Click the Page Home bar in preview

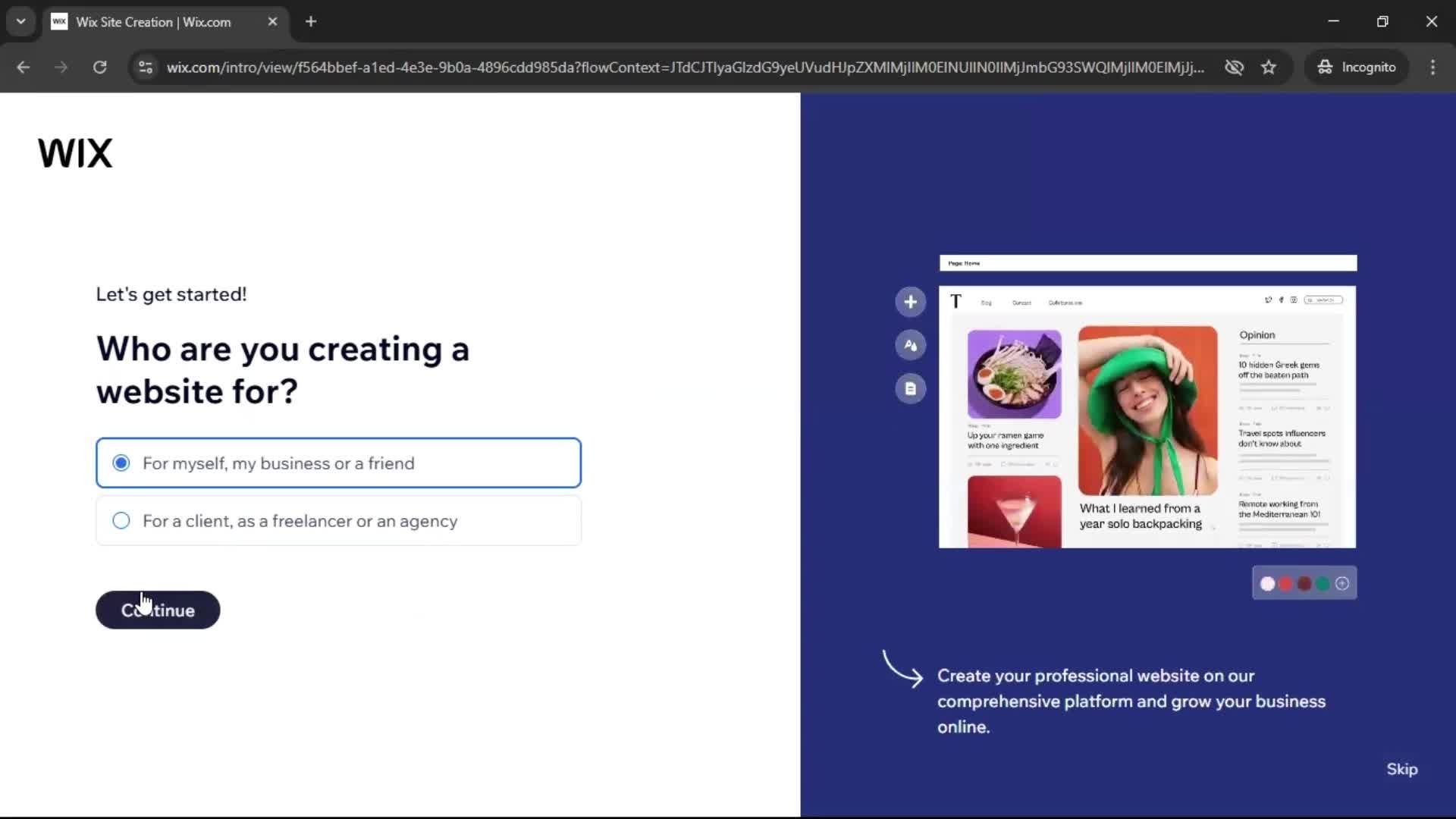[x=1147, y=263]
